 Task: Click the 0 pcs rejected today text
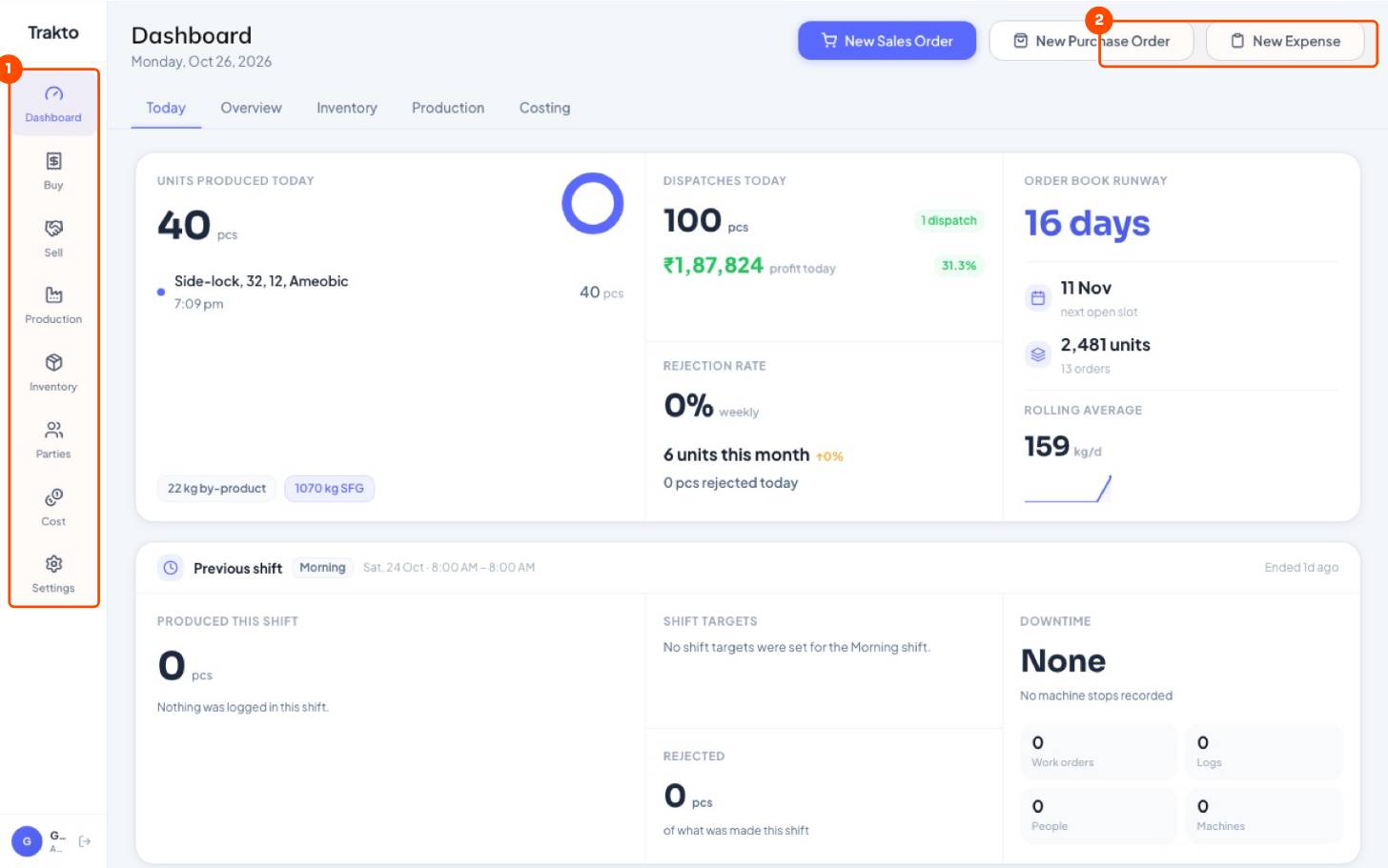pos(730,483)
